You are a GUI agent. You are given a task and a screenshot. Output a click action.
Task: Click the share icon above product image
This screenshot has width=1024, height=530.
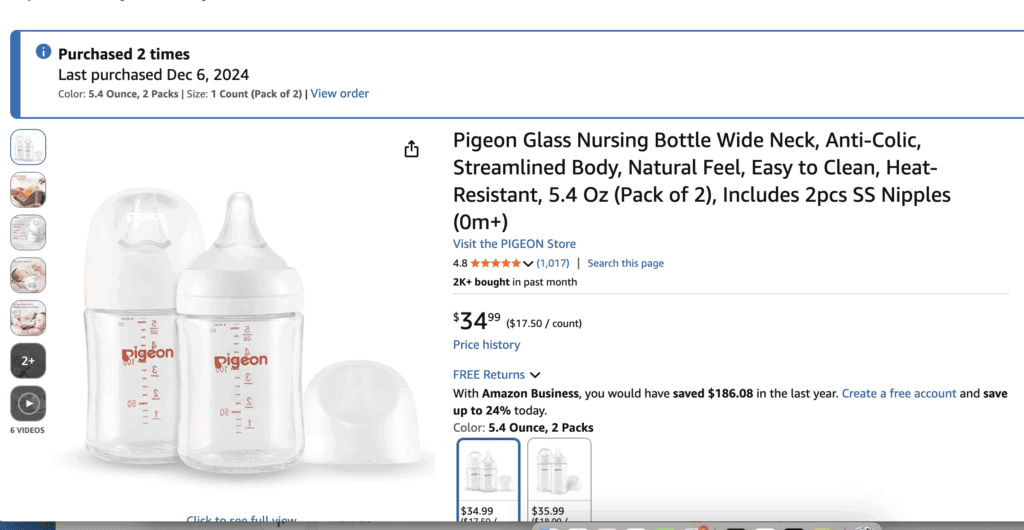click(x=411, y=149)
